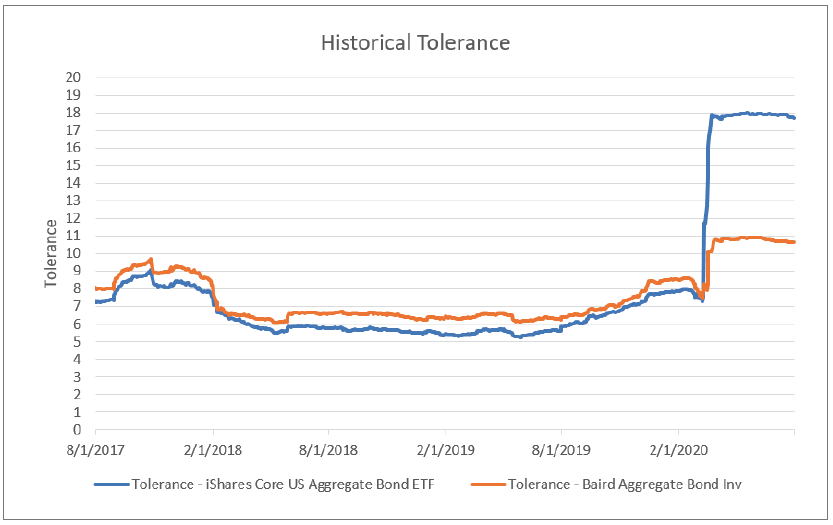Select the vertical "Tolerance" axis title
This screenshot has height=525, width=833.
pyautogui.click(x=50, y=253)
